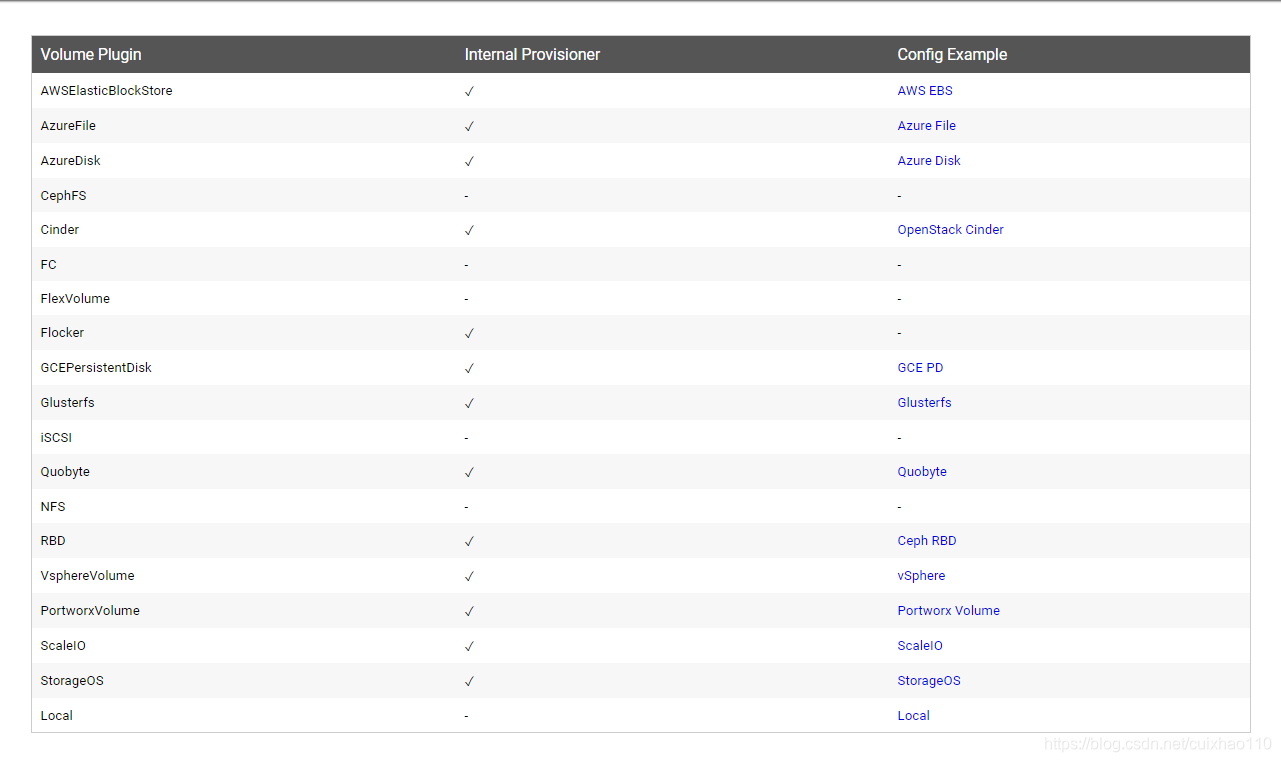
Task: Select the AWSElasticBlockStore plugin name
Action: (107, 90)
